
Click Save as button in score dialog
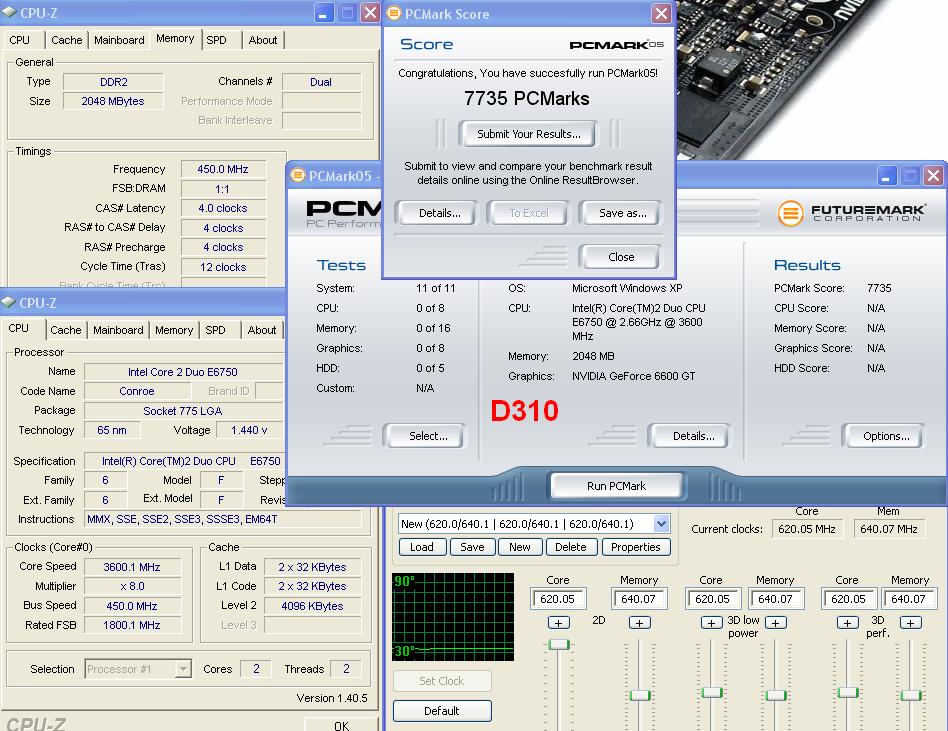point(622,213)
